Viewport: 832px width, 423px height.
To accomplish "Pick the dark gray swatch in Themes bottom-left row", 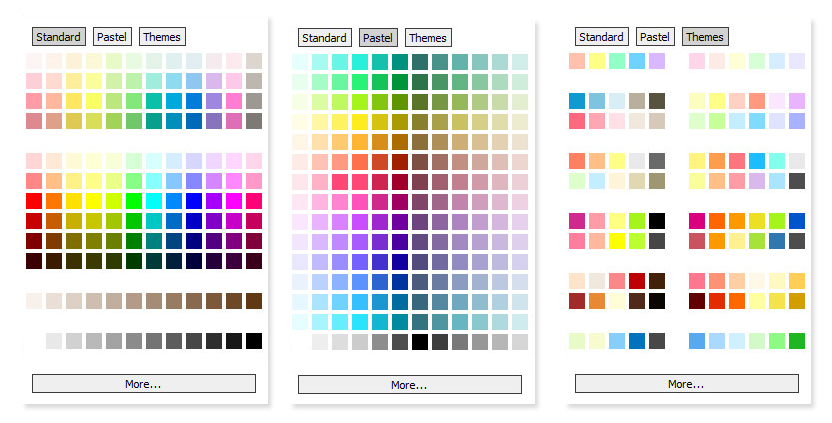I will [x=657, y=341].
